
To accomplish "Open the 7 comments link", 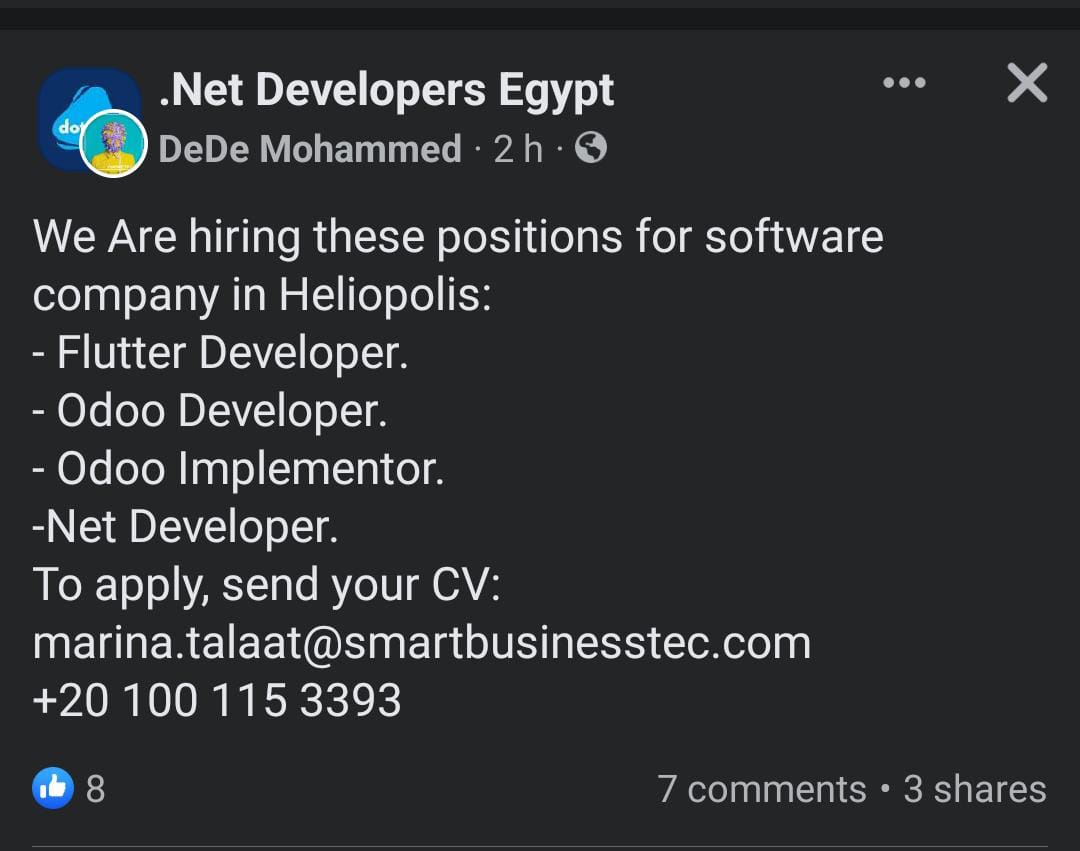I will click(761, 789).
